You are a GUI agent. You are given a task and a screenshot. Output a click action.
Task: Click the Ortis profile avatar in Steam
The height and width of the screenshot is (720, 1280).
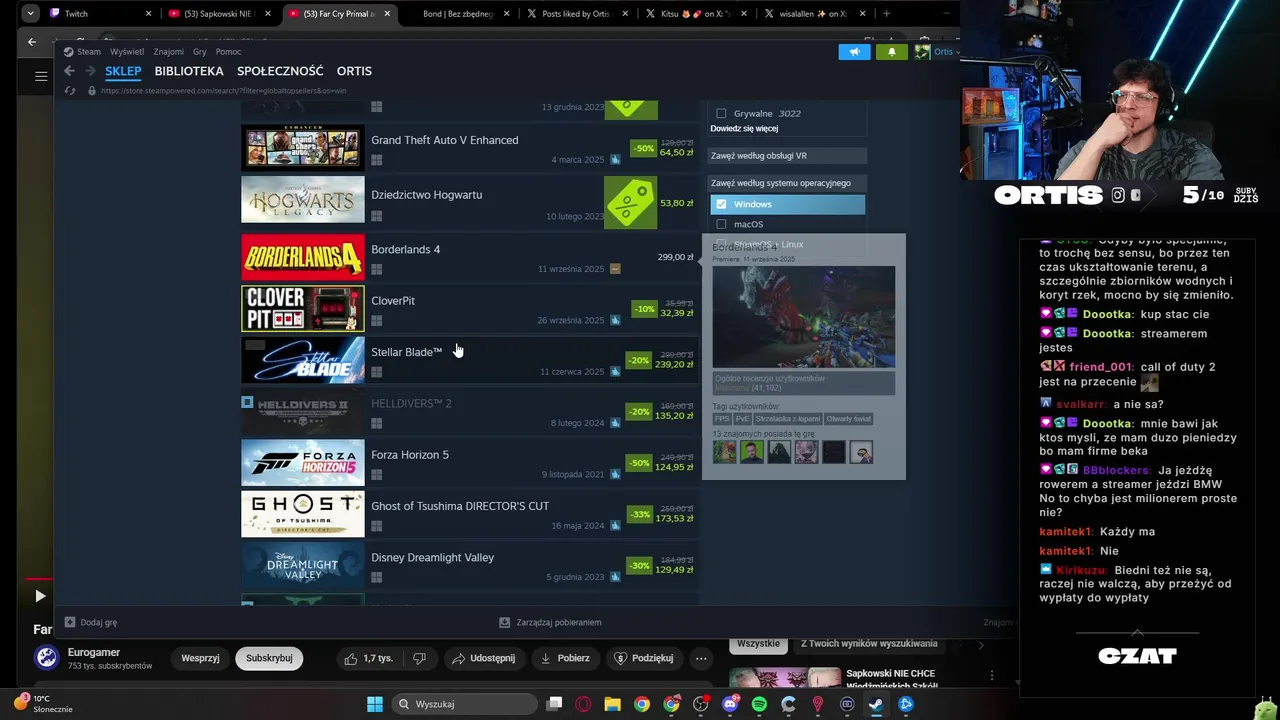922,52
